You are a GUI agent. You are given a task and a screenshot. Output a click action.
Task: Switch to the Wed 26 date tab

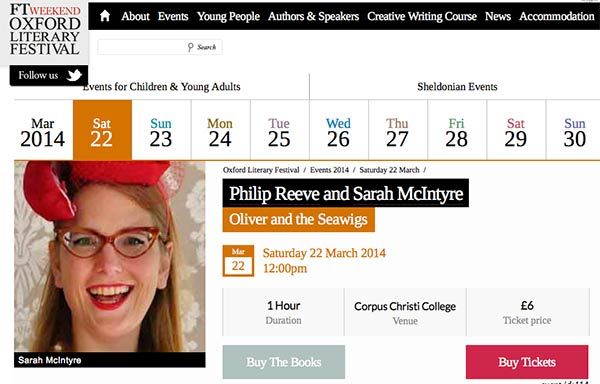click(x=339, y=130)
